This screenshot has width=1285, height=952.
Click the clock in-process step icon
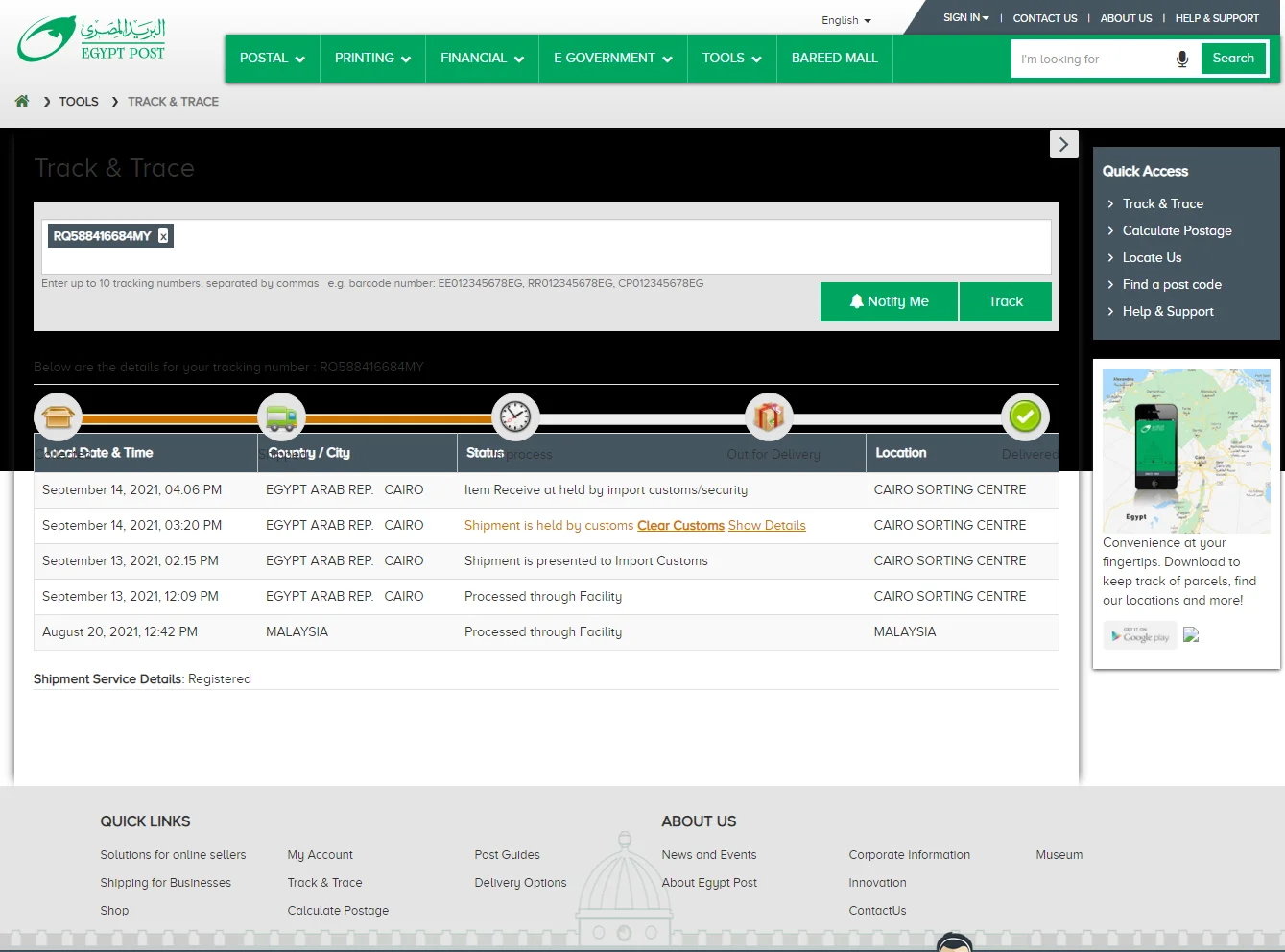point(515,416)
